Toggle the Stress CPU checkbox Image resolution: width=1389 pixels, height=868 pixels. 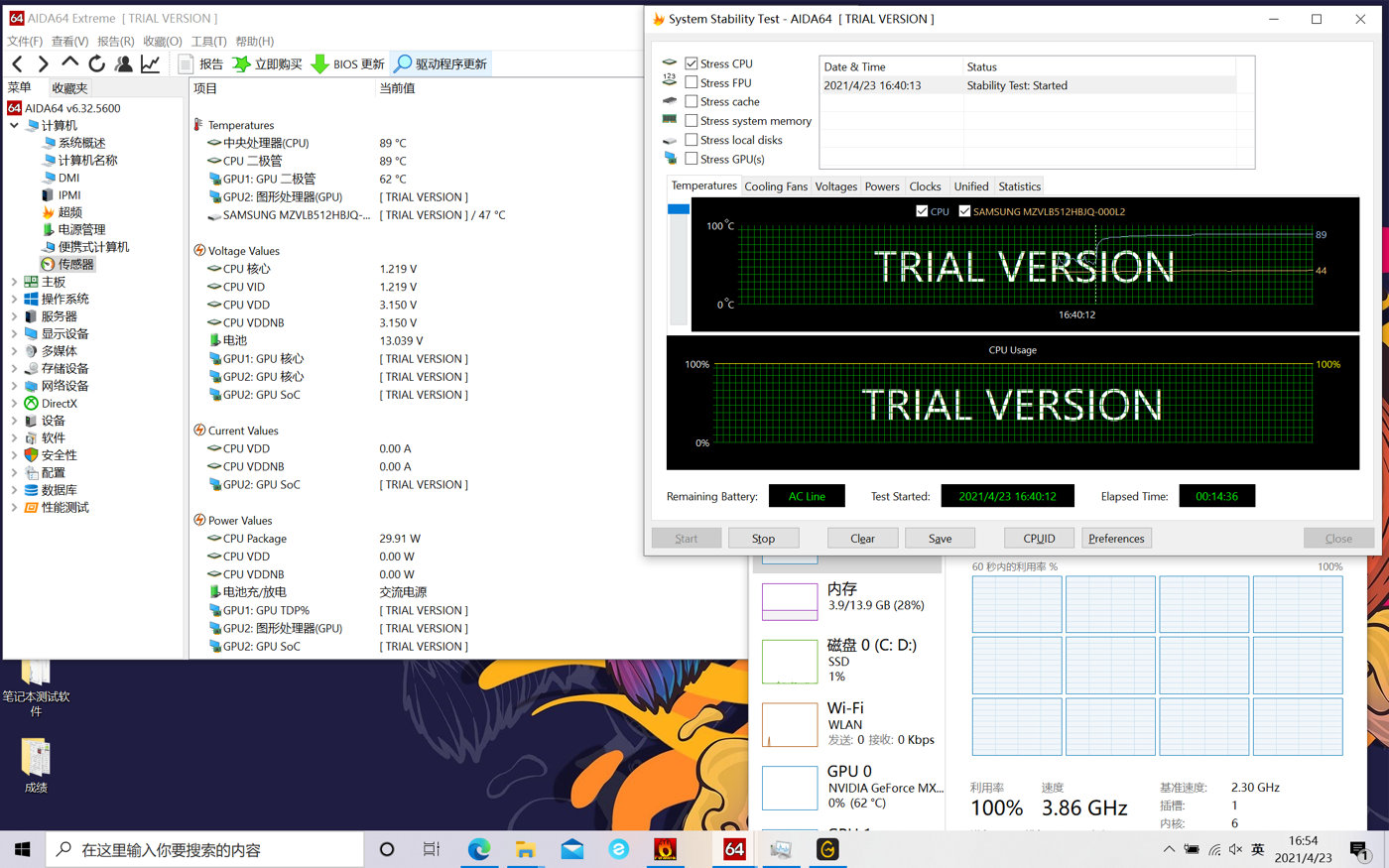tap(692, 63)
